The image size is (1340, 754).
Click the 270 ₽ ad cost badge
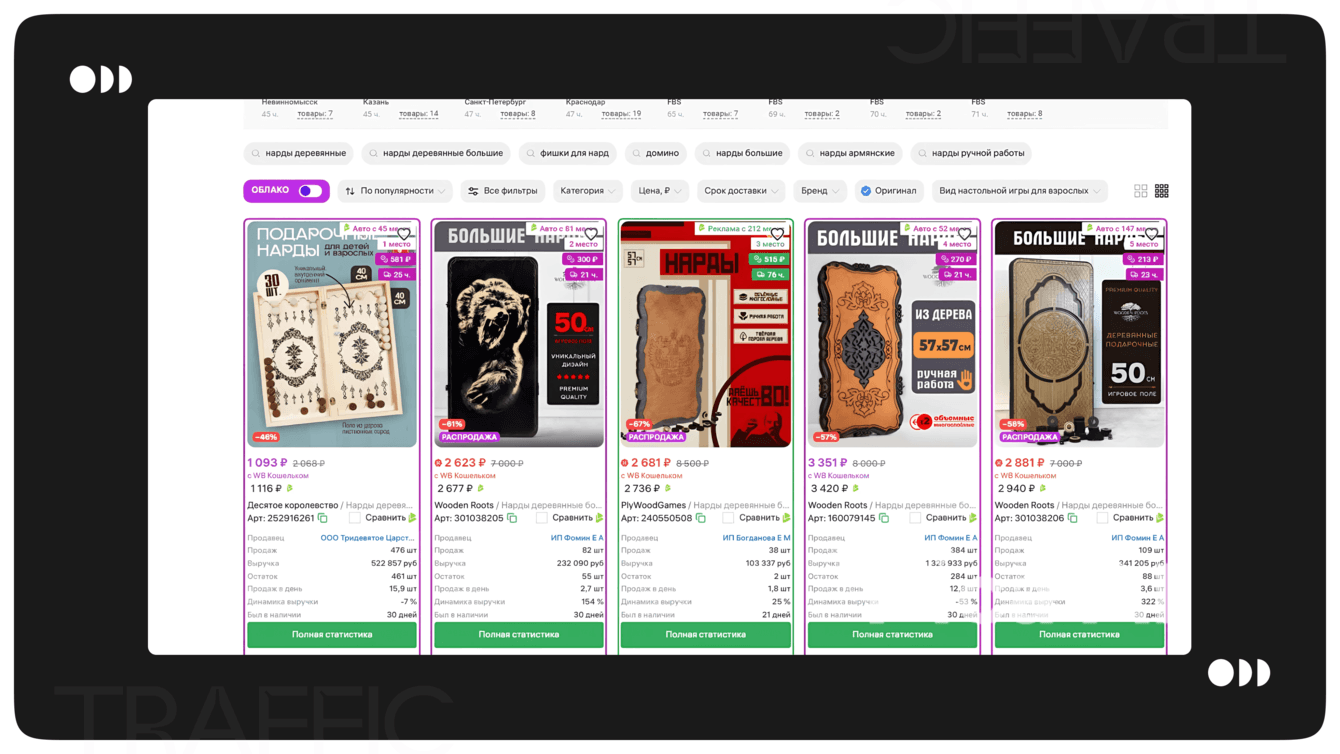955,259
